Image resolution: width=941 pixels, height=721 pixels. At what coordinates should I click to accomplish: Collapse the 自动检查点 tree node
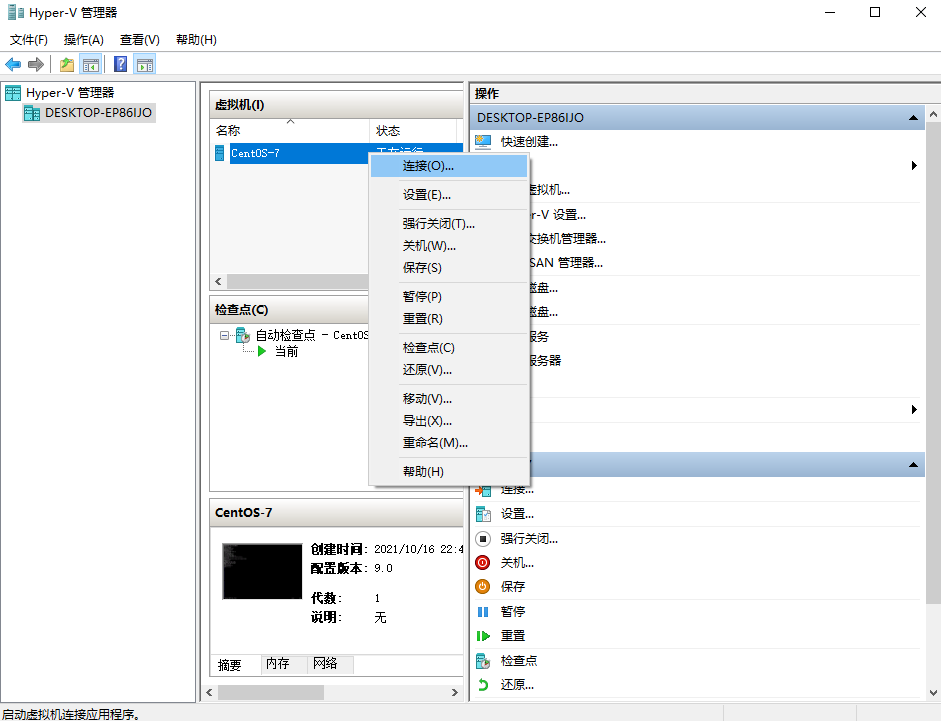pos(224,336)
